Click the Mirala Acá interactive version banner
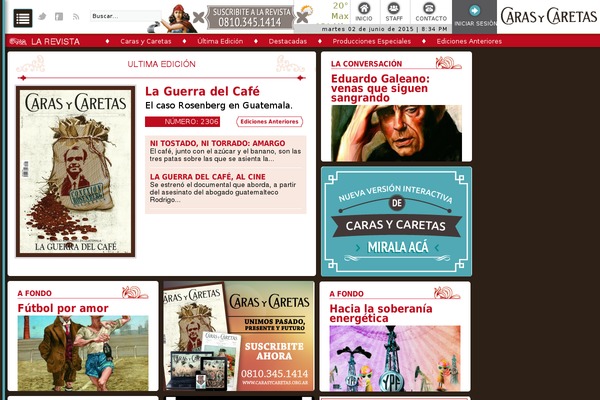 click(396, 222)
